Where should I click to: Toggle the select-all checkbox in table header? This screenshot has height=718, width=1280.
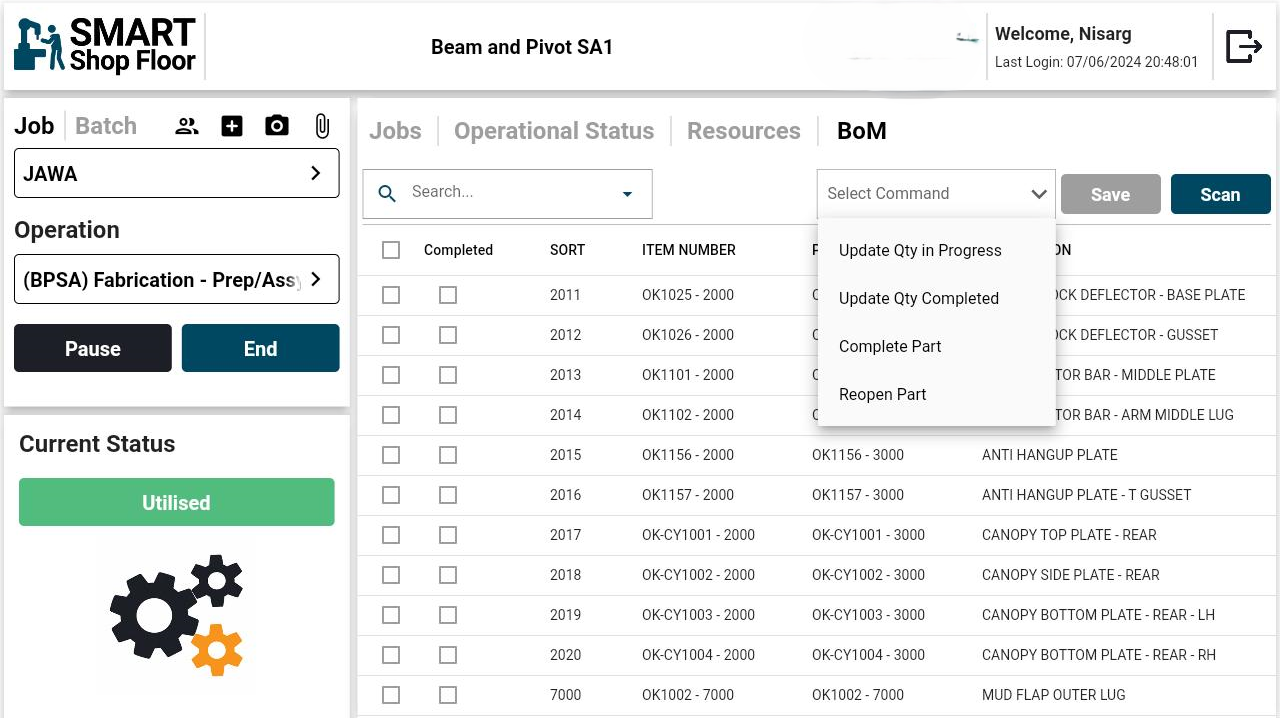(391, 250)
